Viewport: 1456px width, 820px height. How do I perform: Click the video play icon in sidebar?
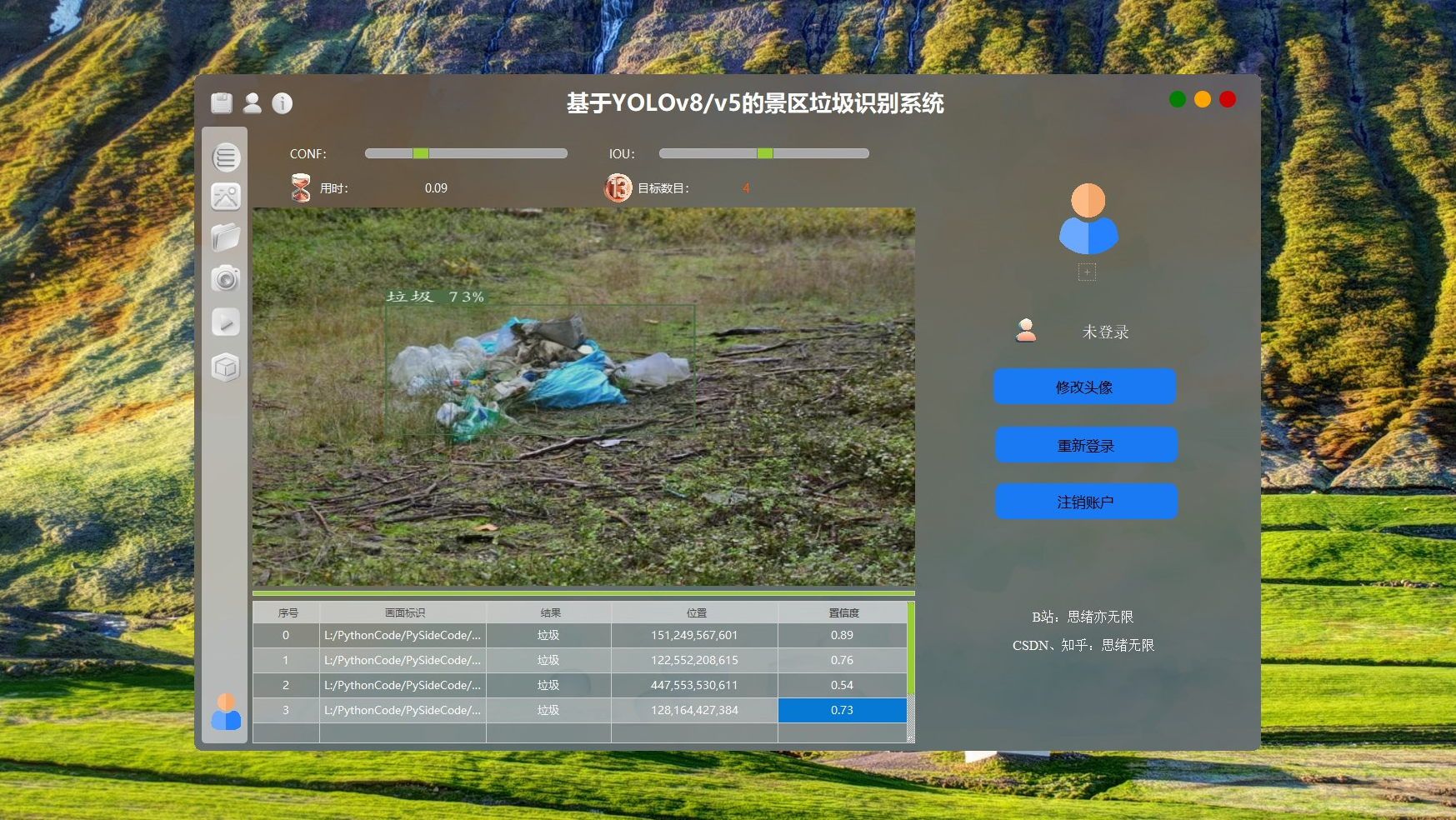click(226, 322)
